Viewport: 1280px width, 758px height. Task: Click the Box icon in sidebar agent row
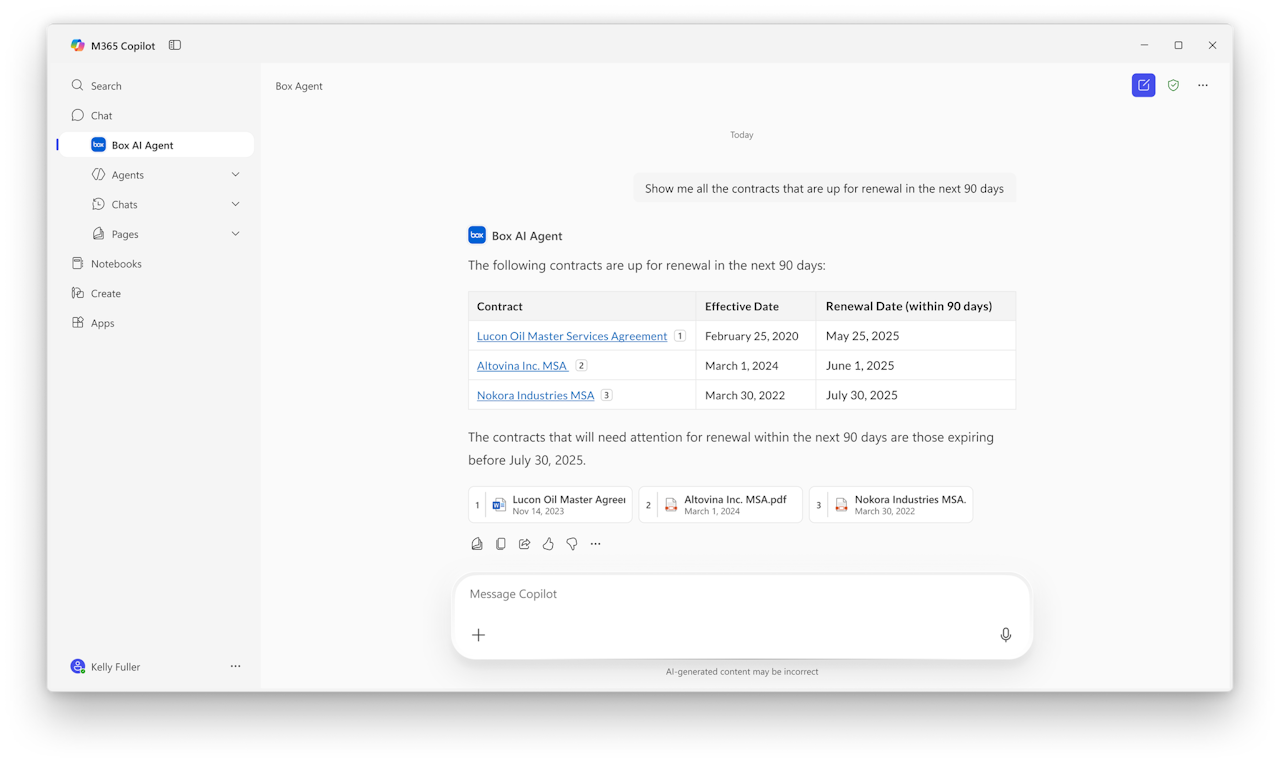[98, 145]
